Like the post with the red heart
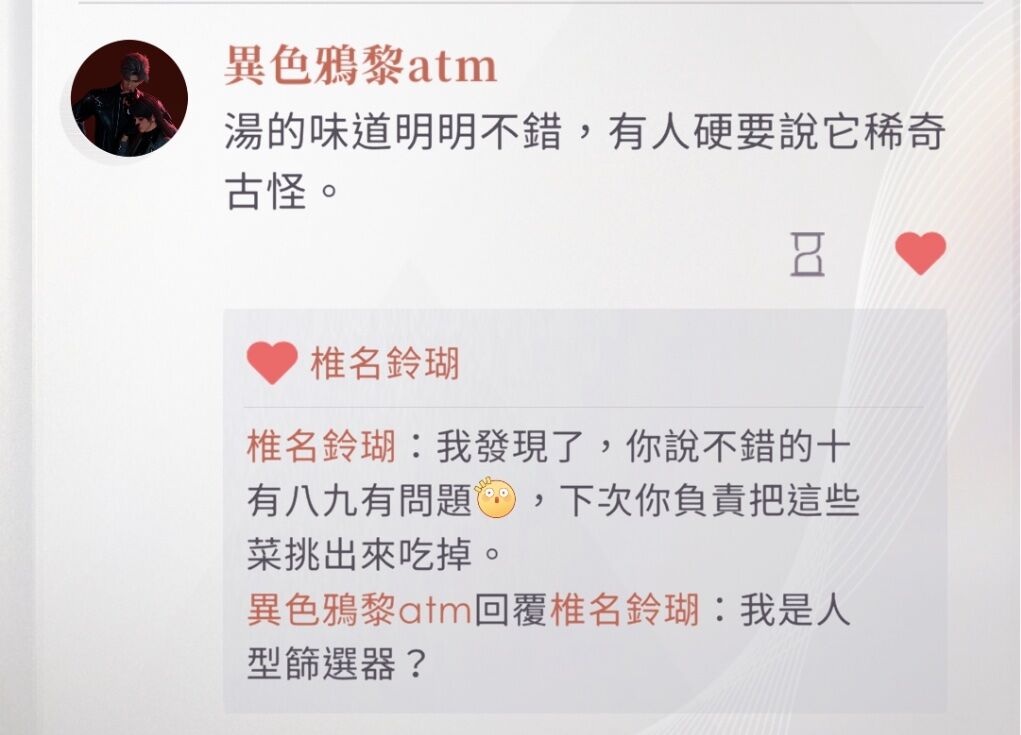The image size is (1021, 735). (x=920, y=253)
